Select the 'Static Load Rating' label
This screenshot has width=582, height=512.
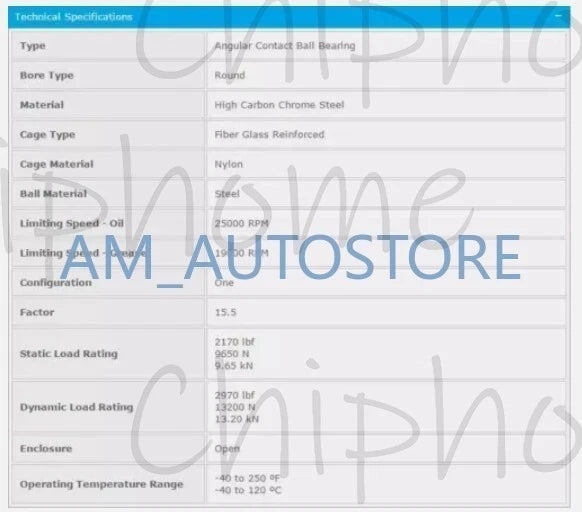pyautogui.click(x=69, y=353)
